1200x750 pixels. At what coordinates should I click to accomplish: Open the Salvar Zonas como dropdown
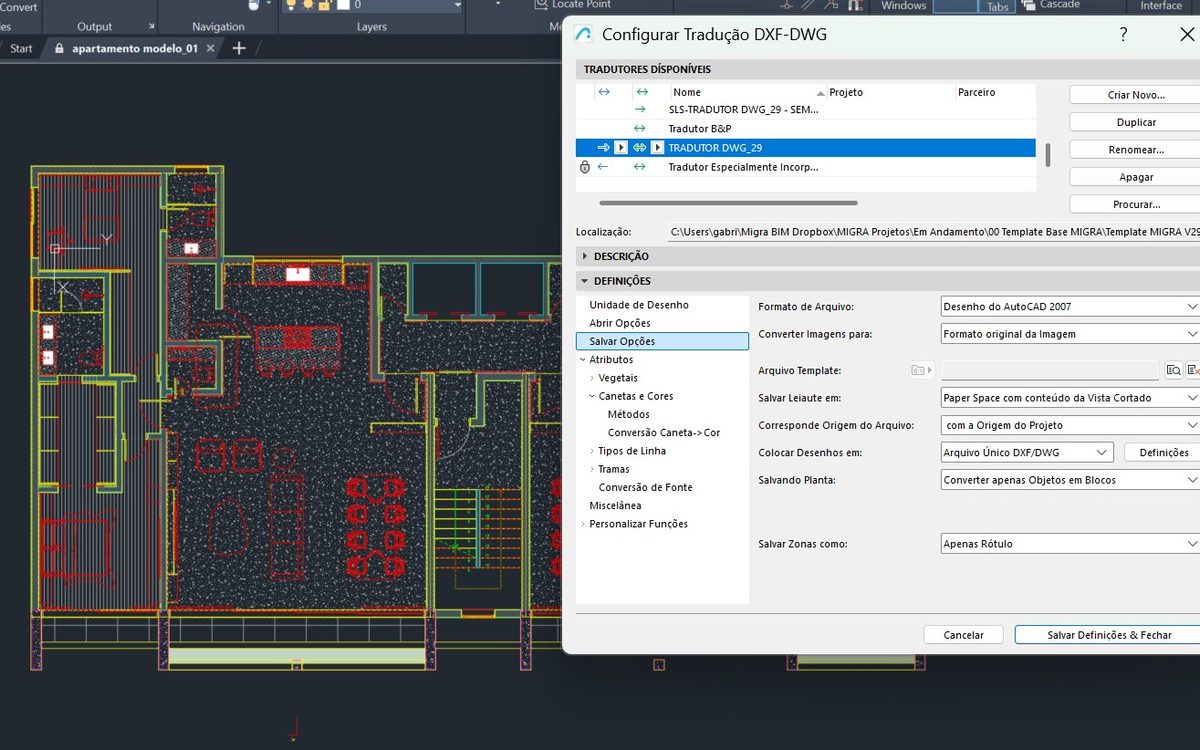1070,544
